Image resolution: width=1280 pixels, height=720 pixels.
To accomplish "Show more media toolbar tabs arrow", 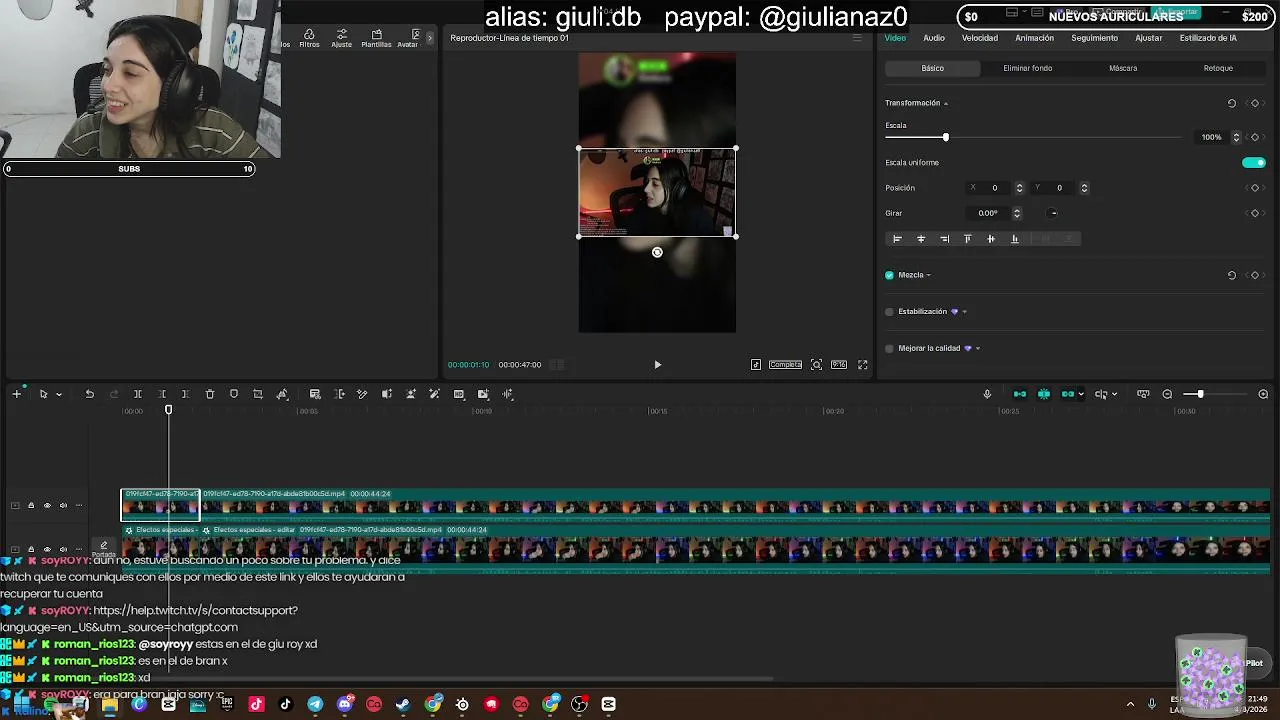I will pos(430,38).
